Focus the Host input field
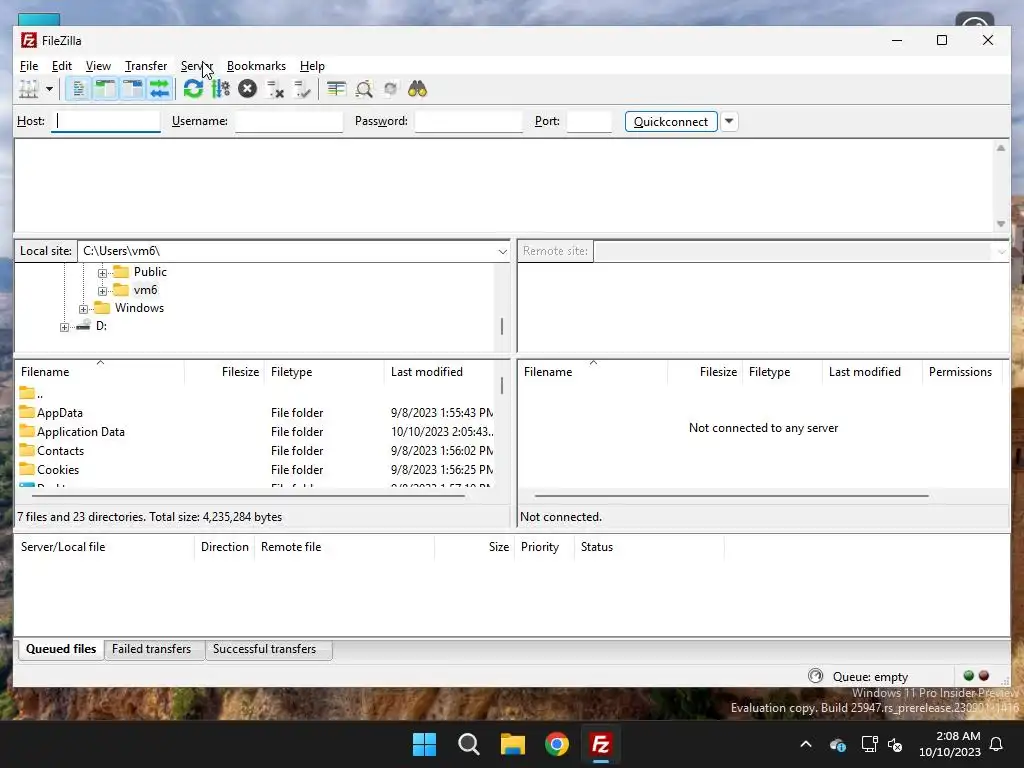Viewport: 1024px width, 768px height. (106, 121)
